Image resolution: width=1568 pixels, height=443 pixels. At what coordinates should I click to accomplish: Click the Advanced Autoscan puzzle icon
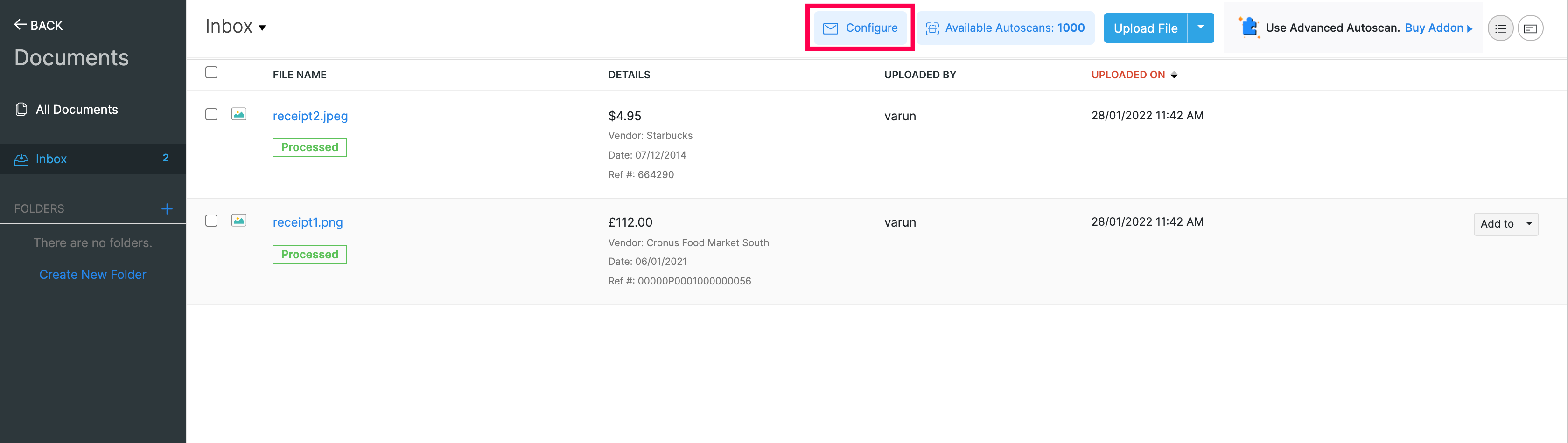pyautogui.click(x=1248, y=28)
